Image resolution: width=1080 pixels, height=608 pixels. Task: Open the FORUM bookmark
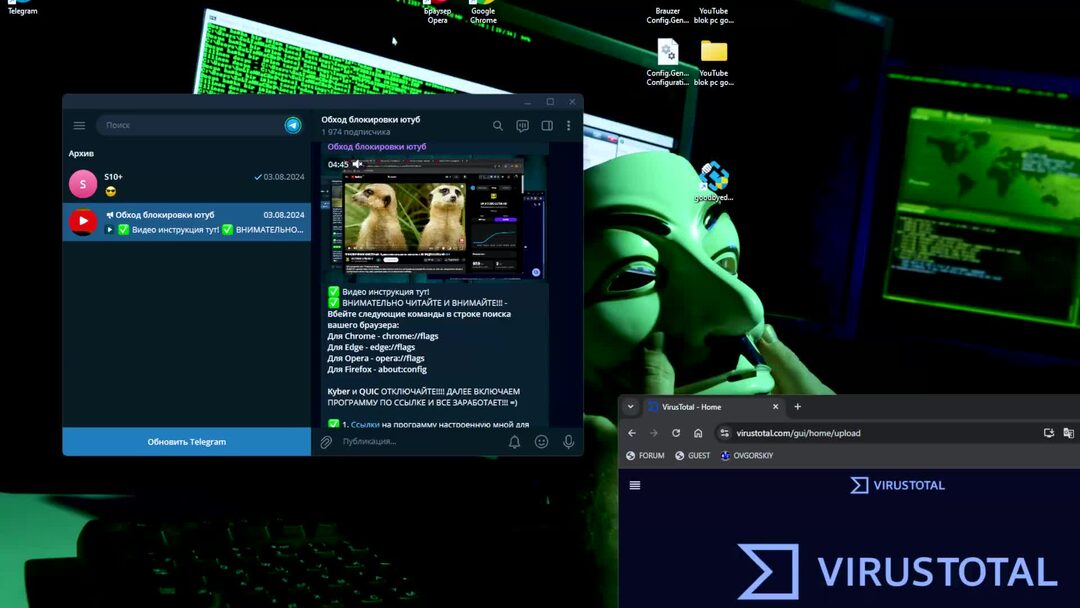pos(645,456)
